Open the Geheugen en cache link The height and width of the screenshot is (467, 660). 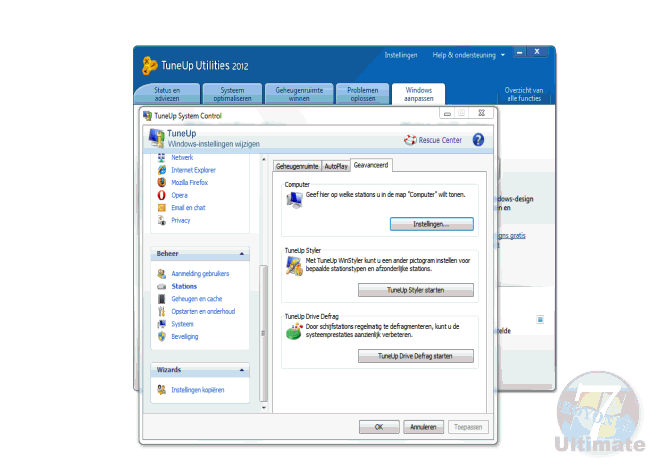coord(197,299)
